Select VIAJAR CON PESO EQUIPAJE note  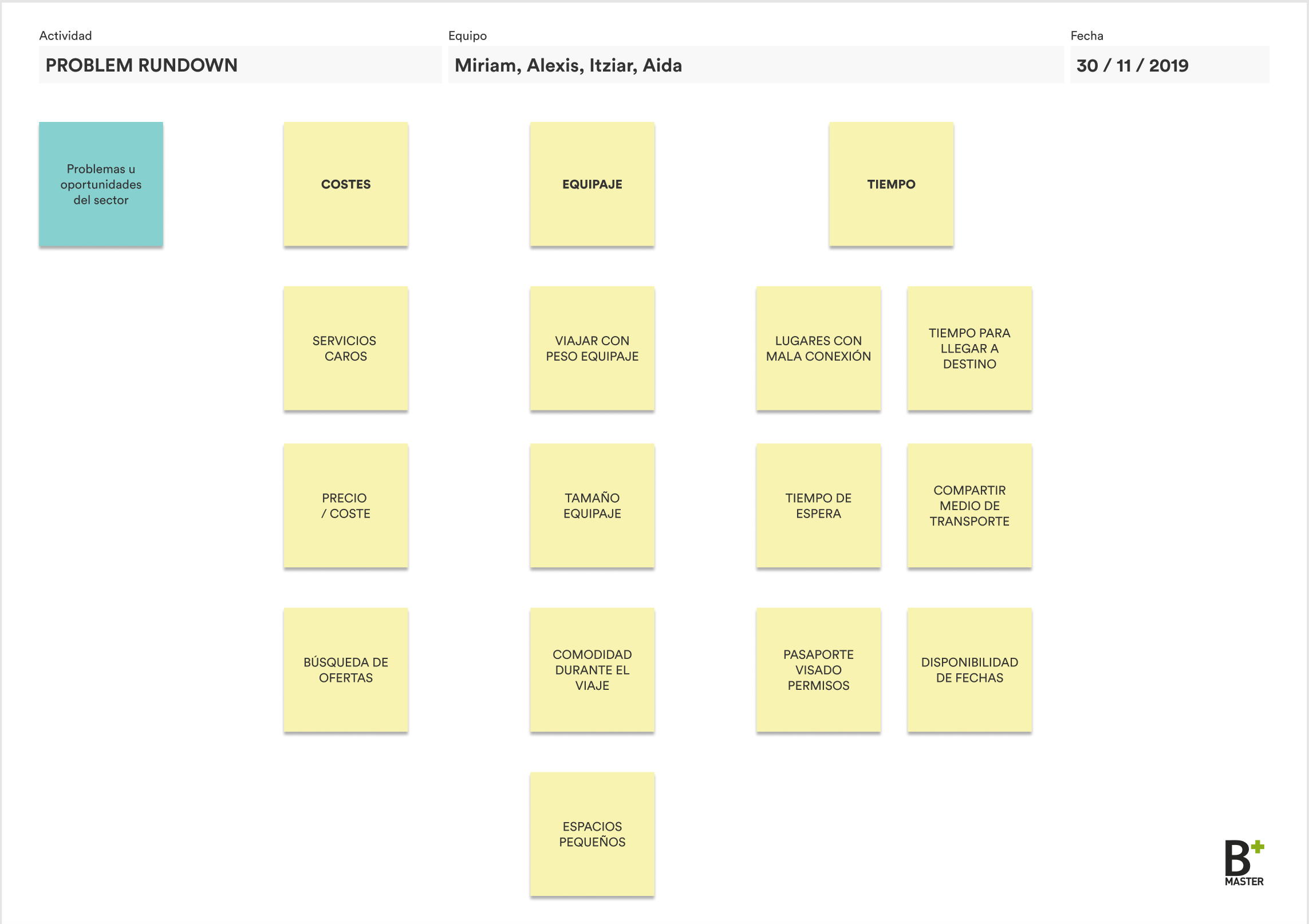point(592,348)
